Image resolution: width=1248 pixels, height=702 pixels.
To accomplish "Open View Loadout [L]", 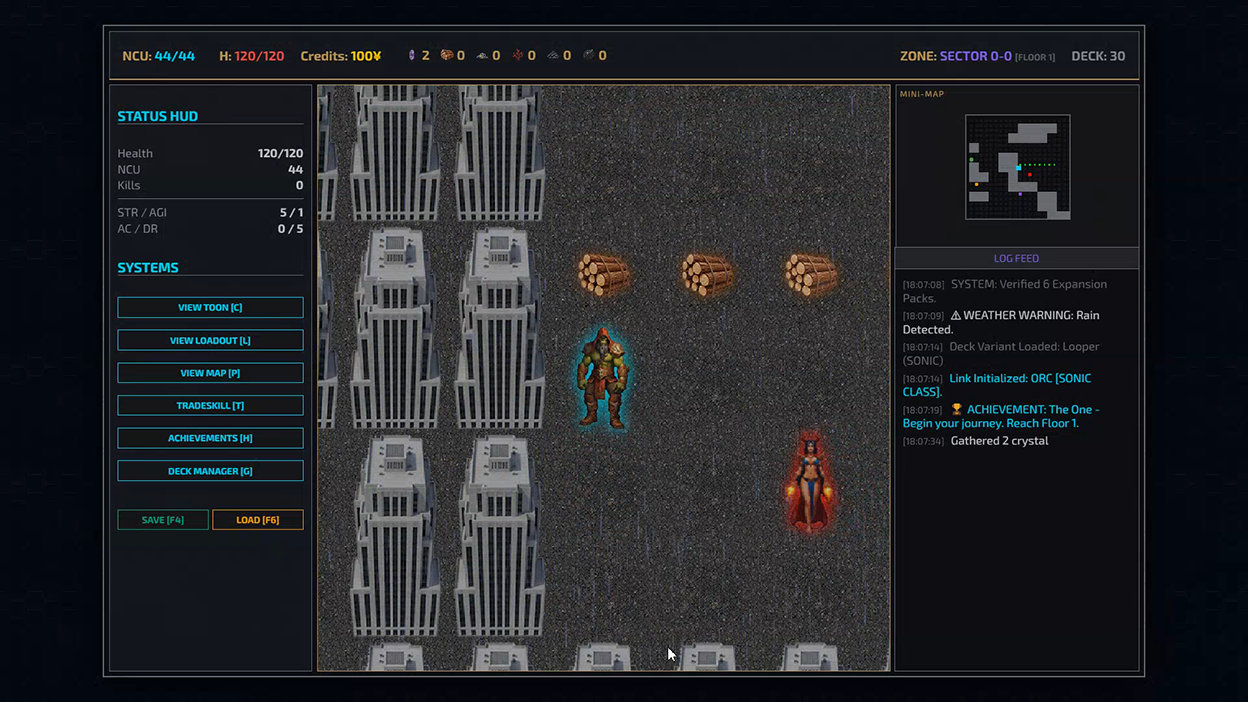I will coord(210,340).
